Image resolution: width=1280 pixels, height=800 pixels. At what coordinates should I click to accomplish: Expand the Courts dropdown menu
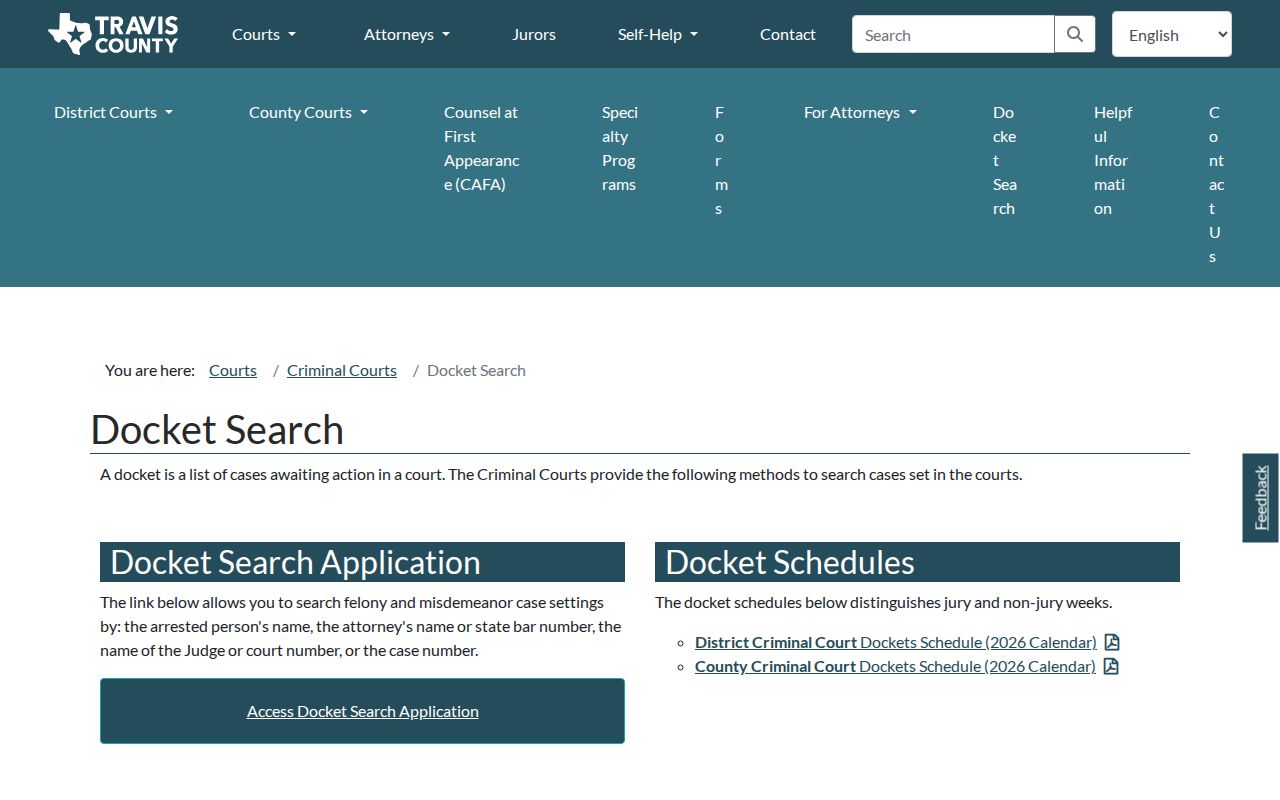pos(264,34)
